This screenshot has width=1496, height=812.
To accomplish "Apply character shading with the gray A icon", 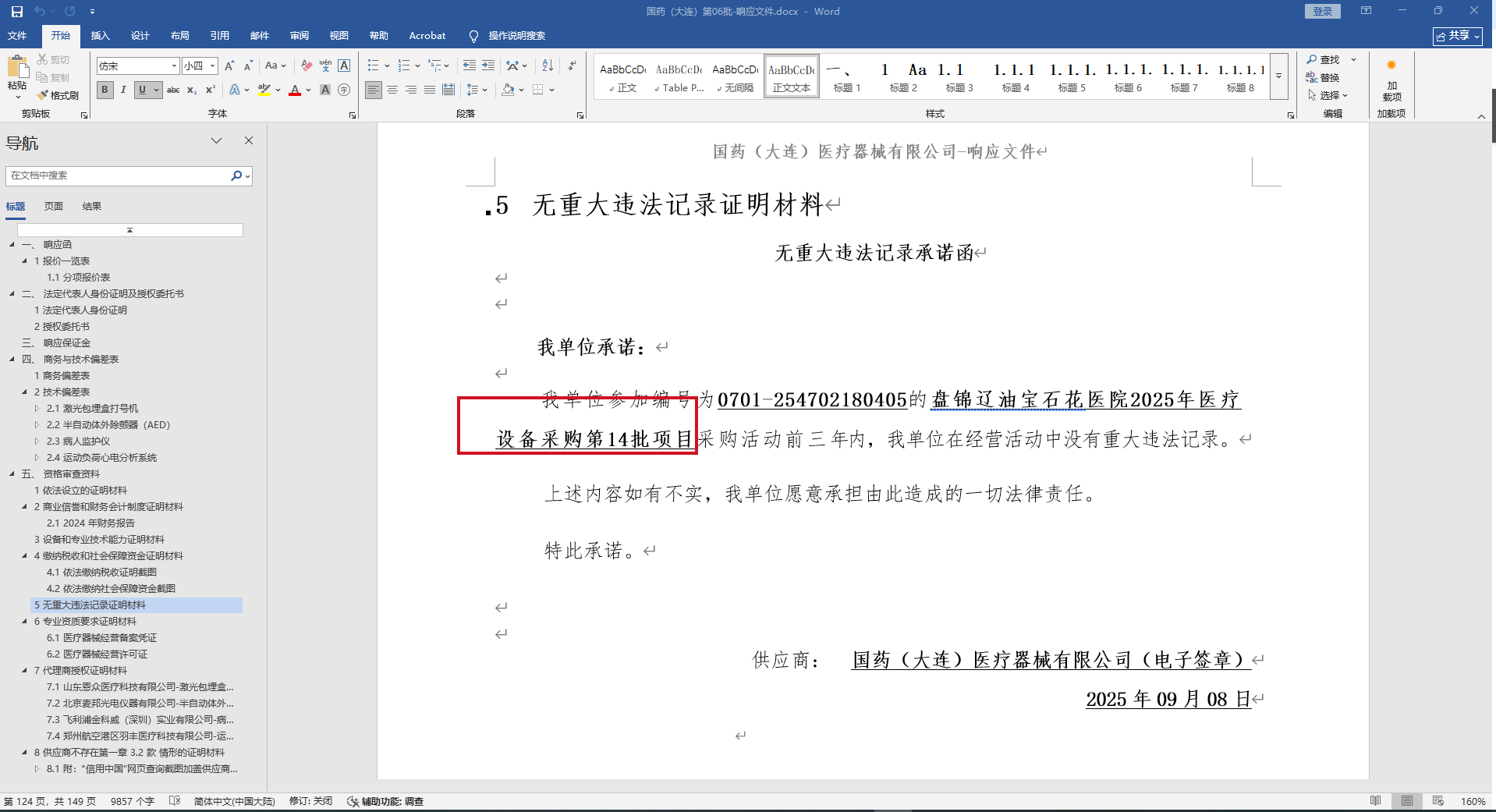I will point(325,90).
